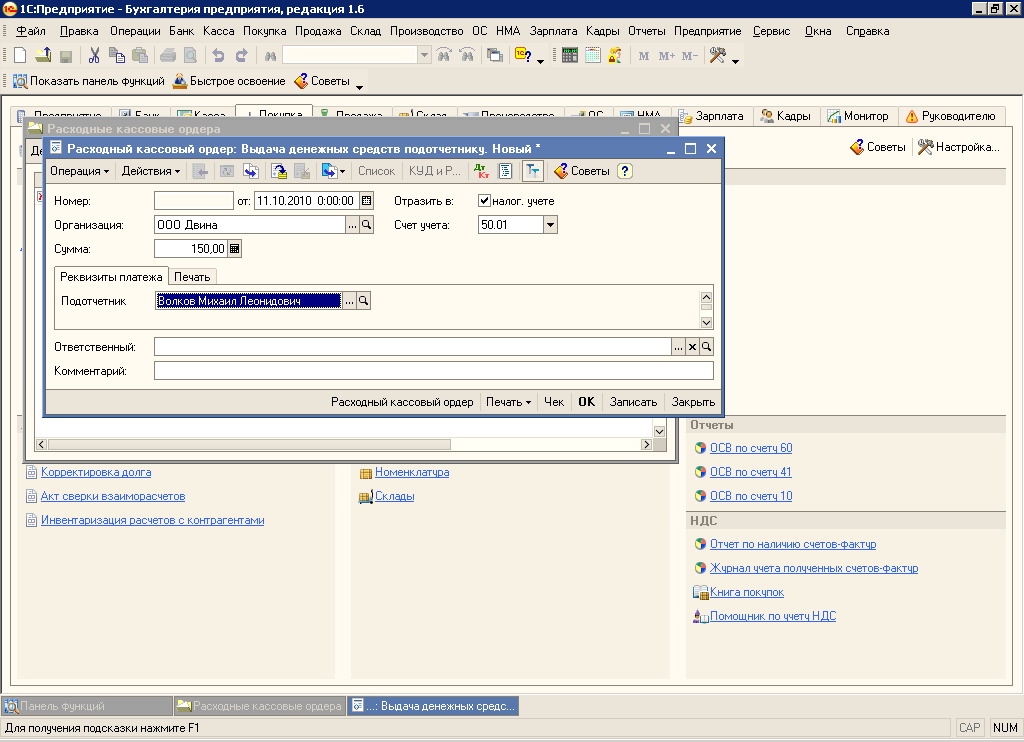Screen dimensions: 1024x742
Task: Click the Записать button
Action: tap(633, 402)
